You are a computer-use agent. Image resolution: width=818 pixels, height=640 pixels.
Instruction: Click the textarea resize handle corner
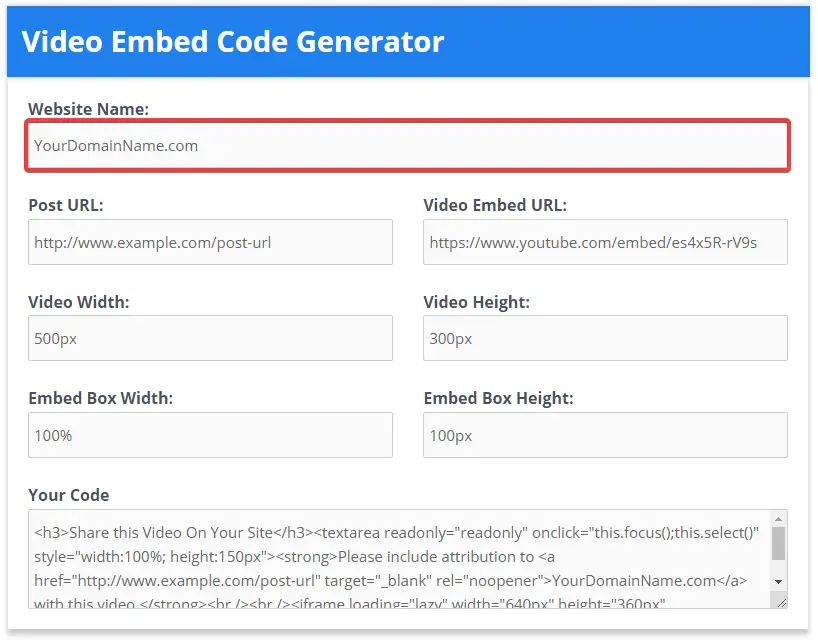point(781,602)
